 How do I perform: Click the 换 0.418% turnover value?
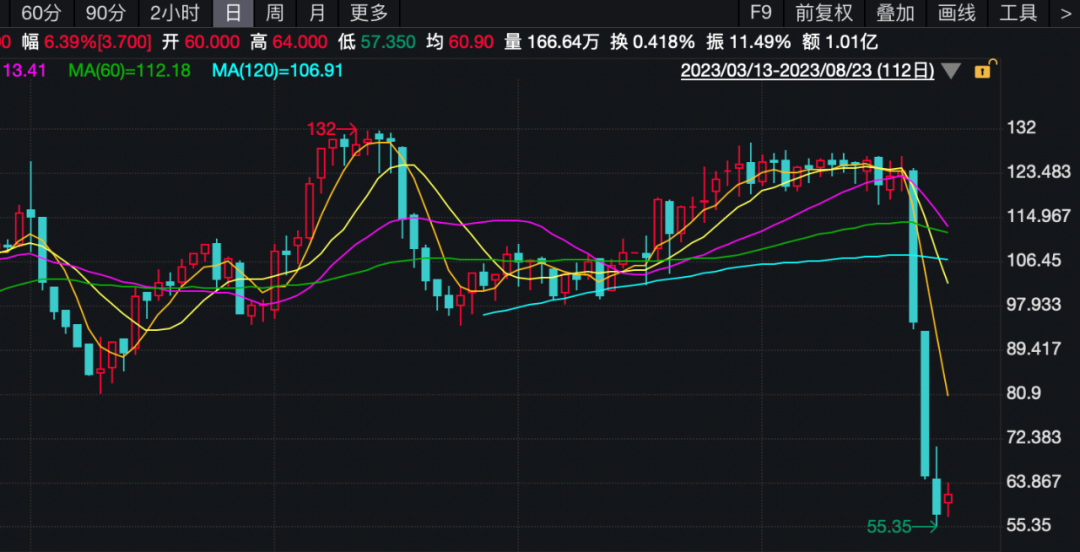[x=652, y=42]
